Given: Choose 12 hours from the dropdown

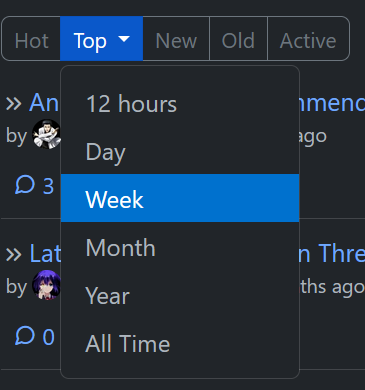Looking at the screenshot, I should pyautogui.click(x=180, y=104).
